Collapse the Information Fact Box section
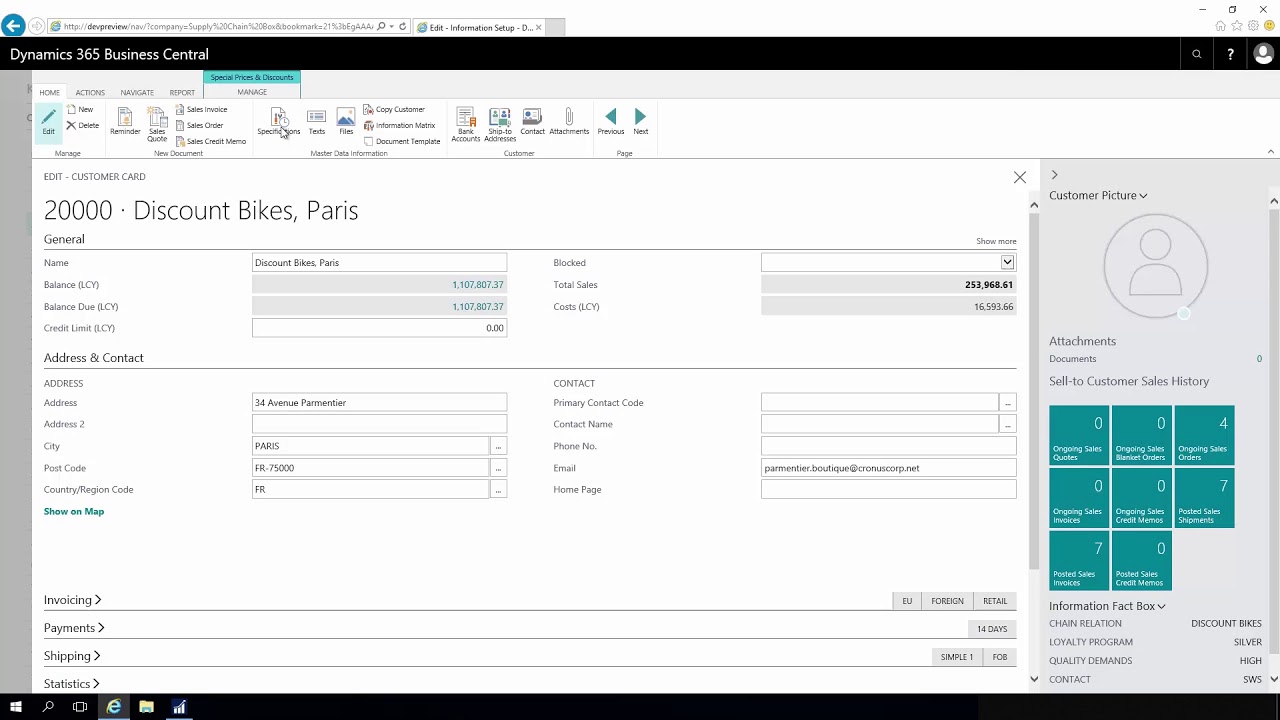Viewport: 1280px width, 720px height. [x=1107, y=606]
